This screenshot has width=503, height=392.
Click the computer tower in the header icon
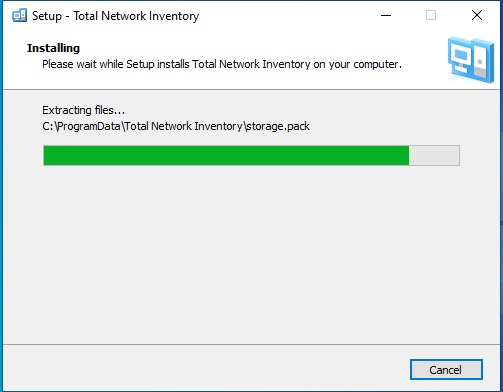pyautogui.click(x=482, y=60)
